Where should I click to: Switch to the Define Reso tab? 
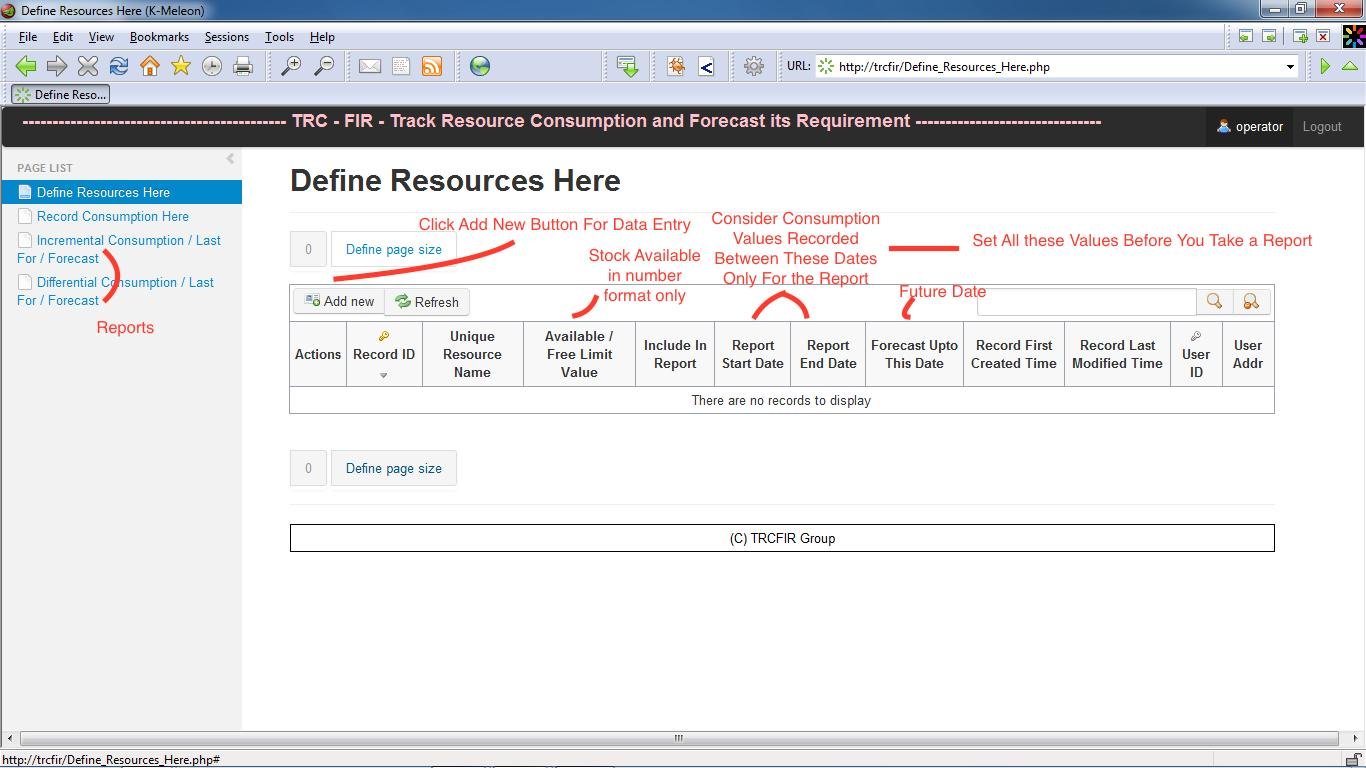pyautogui.click(x=60, y=94)
